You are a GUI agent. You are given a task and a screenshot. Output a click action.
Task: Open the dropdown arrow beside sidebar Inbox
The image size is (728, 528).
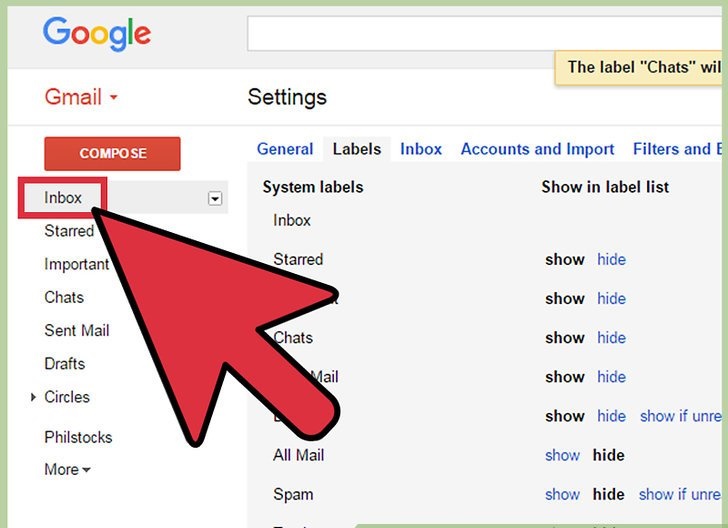tap(214, 199)
